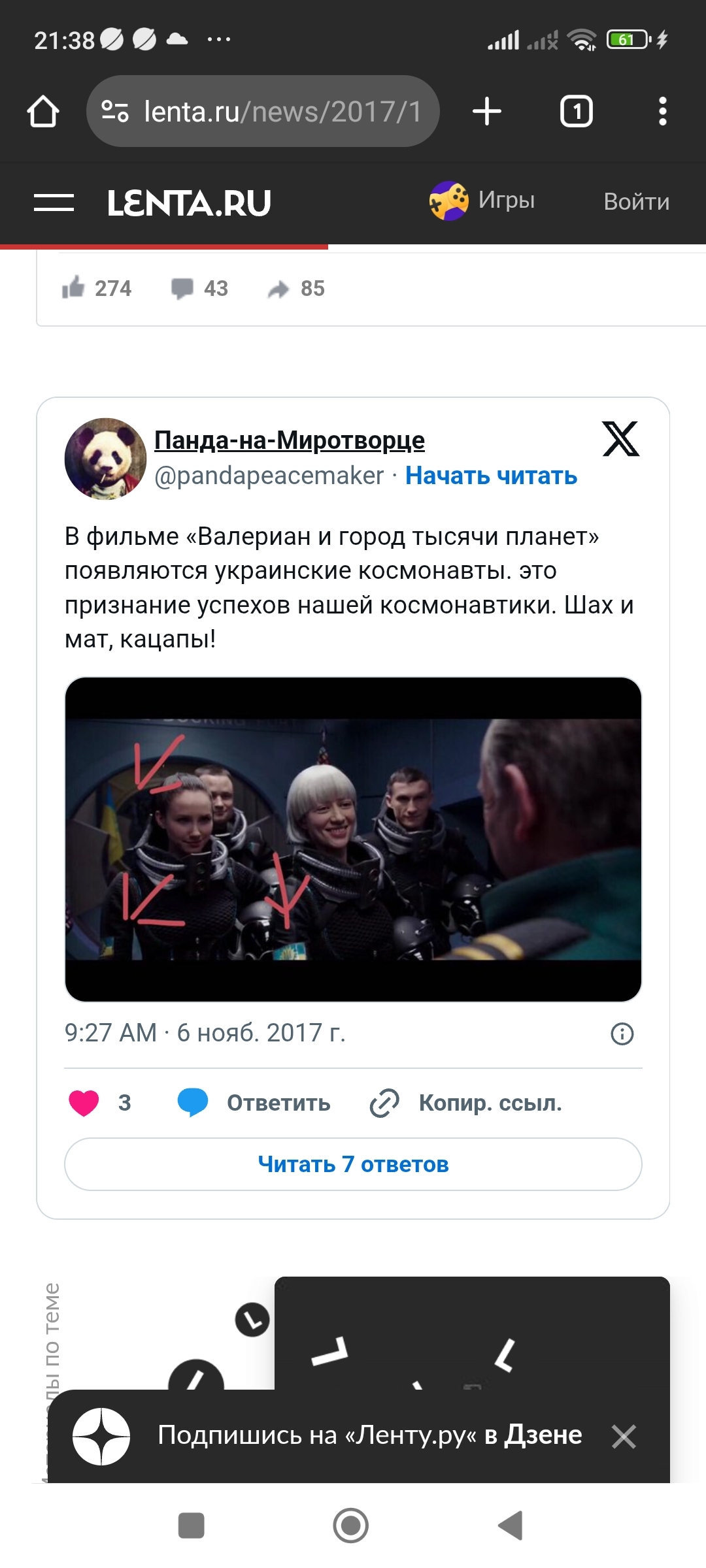The height and width of the screenshot is (1568, 706).
Task: Open browser three-dot overflow menu
Action: (663, 111)
